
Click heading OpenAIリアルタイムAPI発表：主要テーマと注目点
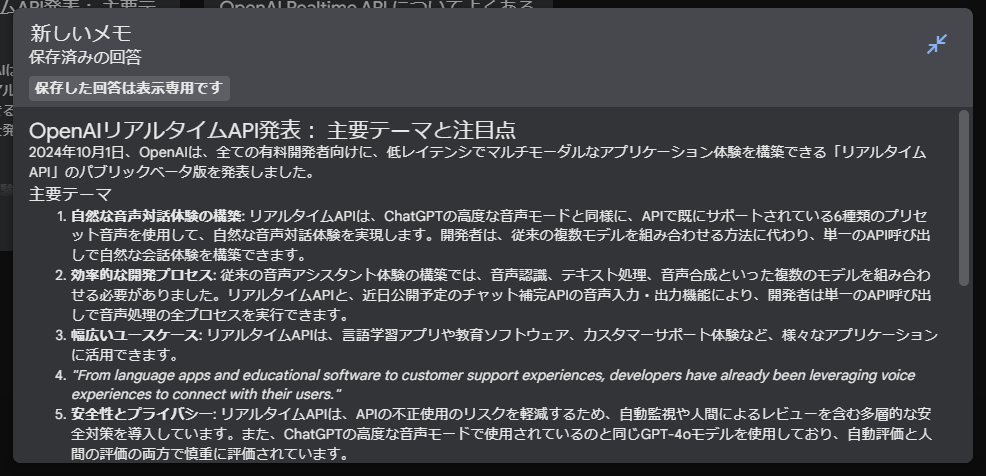coord(272,130)
